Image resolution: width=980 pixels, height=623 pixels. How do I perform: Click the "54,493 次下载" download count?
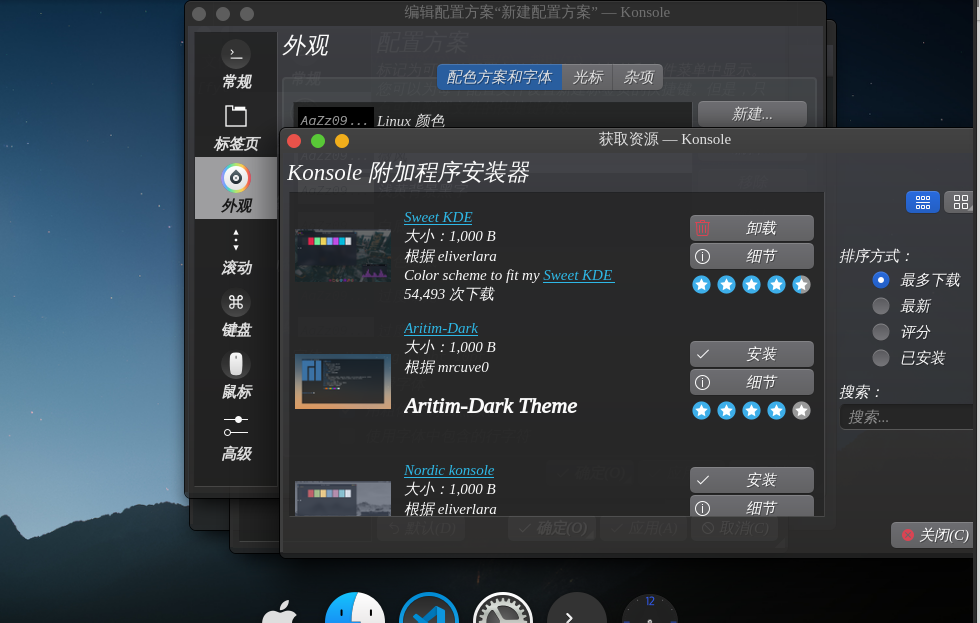pyautogui.click(x=449, y=294)
